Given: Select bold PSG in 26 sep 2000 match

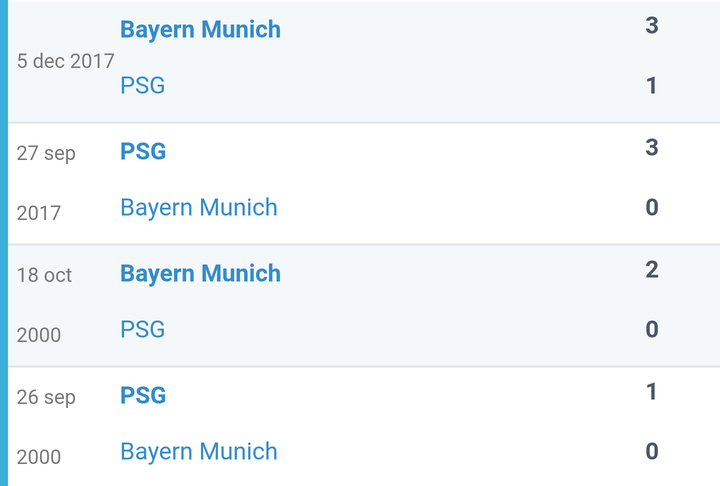Looking at the screenshot, I should point(143,396).
